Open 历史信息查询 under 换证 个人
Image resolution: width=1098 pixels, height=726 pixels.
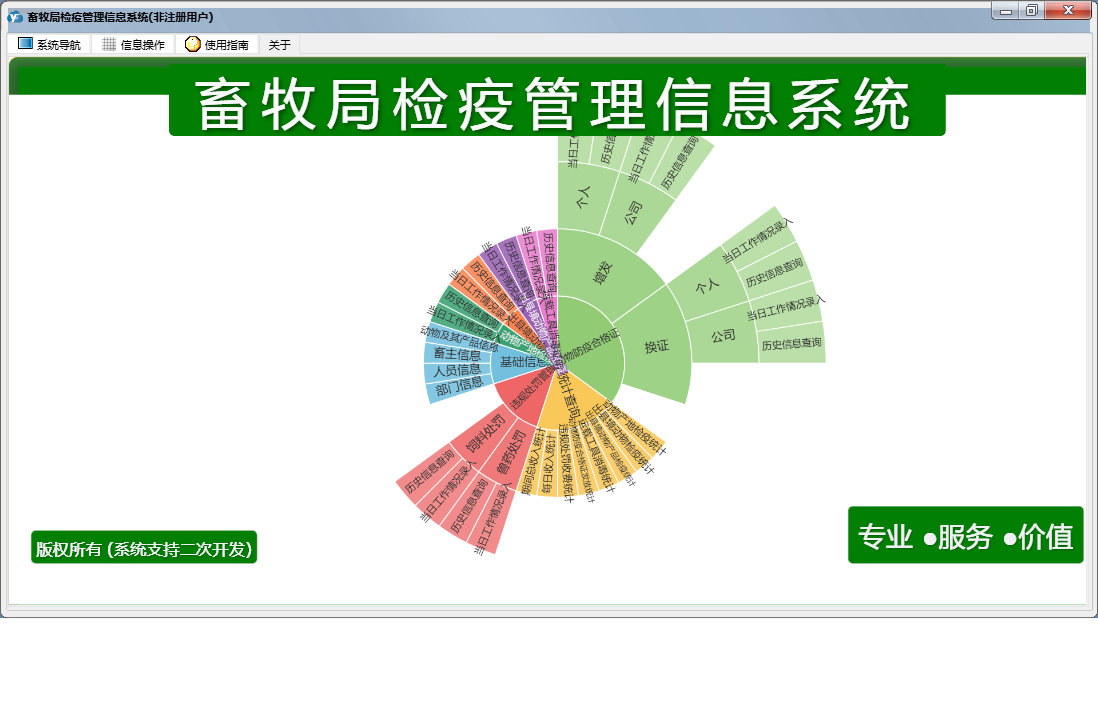click(774, 273)
